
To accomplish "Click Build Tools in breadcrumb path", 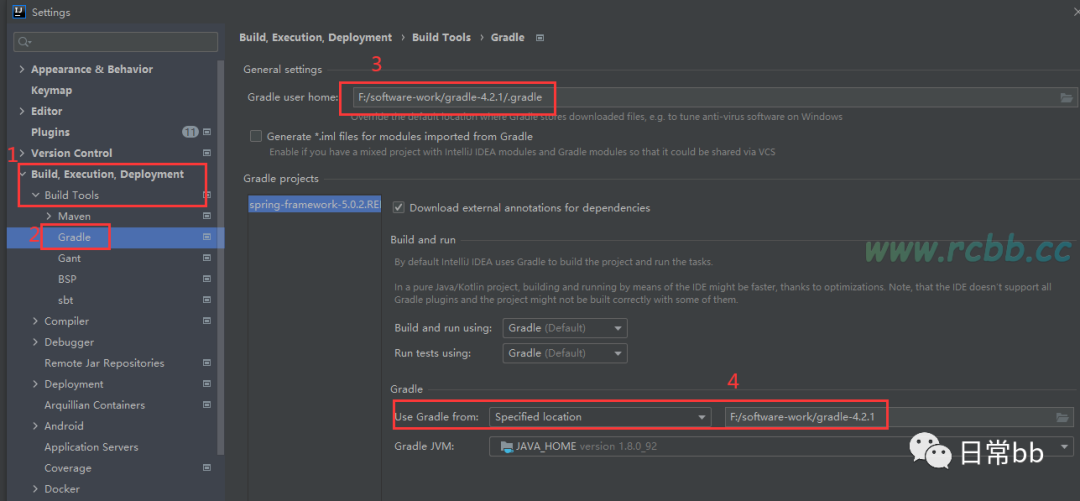I will pyautogui.click(x=441, y=38).
